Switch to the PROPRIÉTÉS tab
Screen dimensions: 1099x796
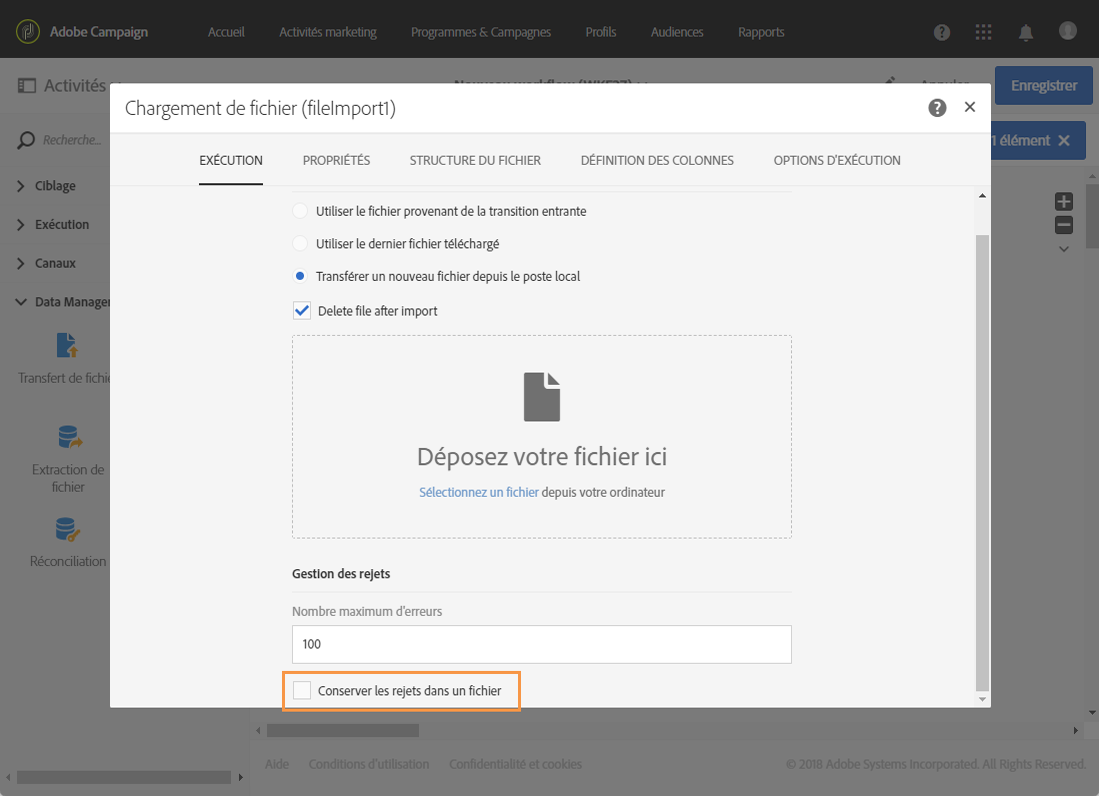tap(336, 160)
